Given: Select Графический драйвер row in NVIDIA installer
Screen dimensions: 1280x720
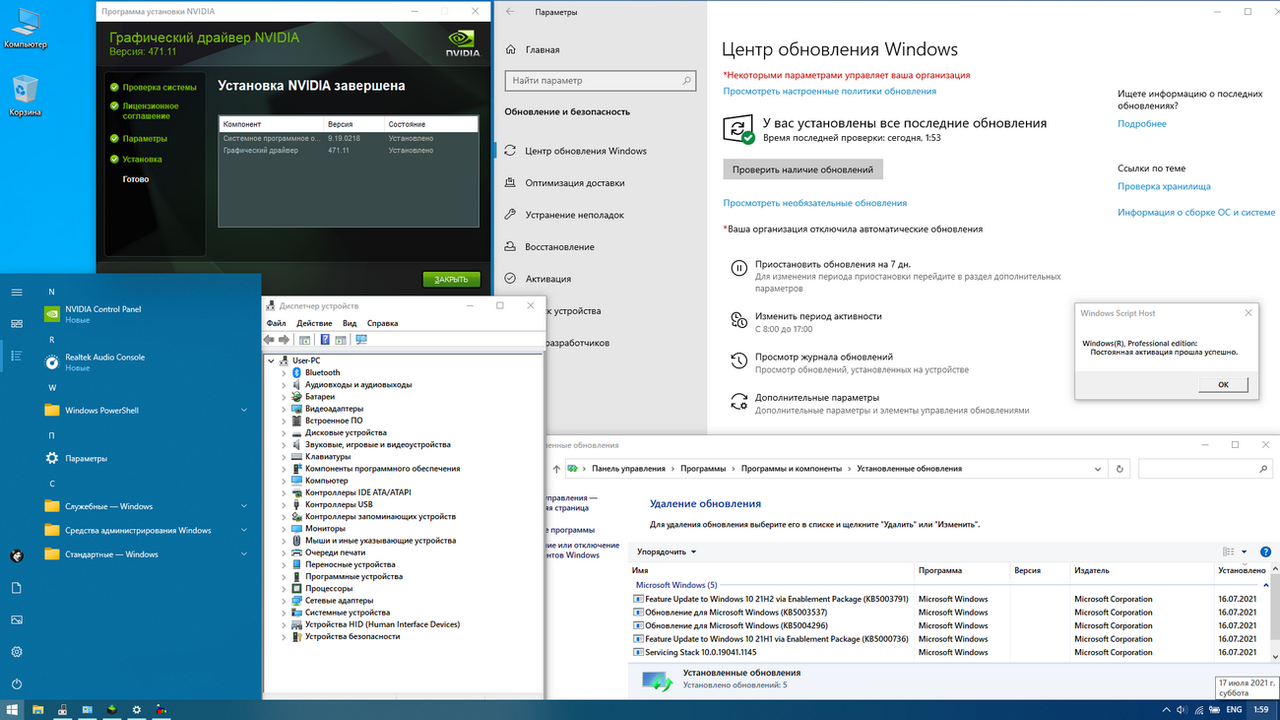Looking at the screenshot, I should pyautogui.click(x=348, y=150).
